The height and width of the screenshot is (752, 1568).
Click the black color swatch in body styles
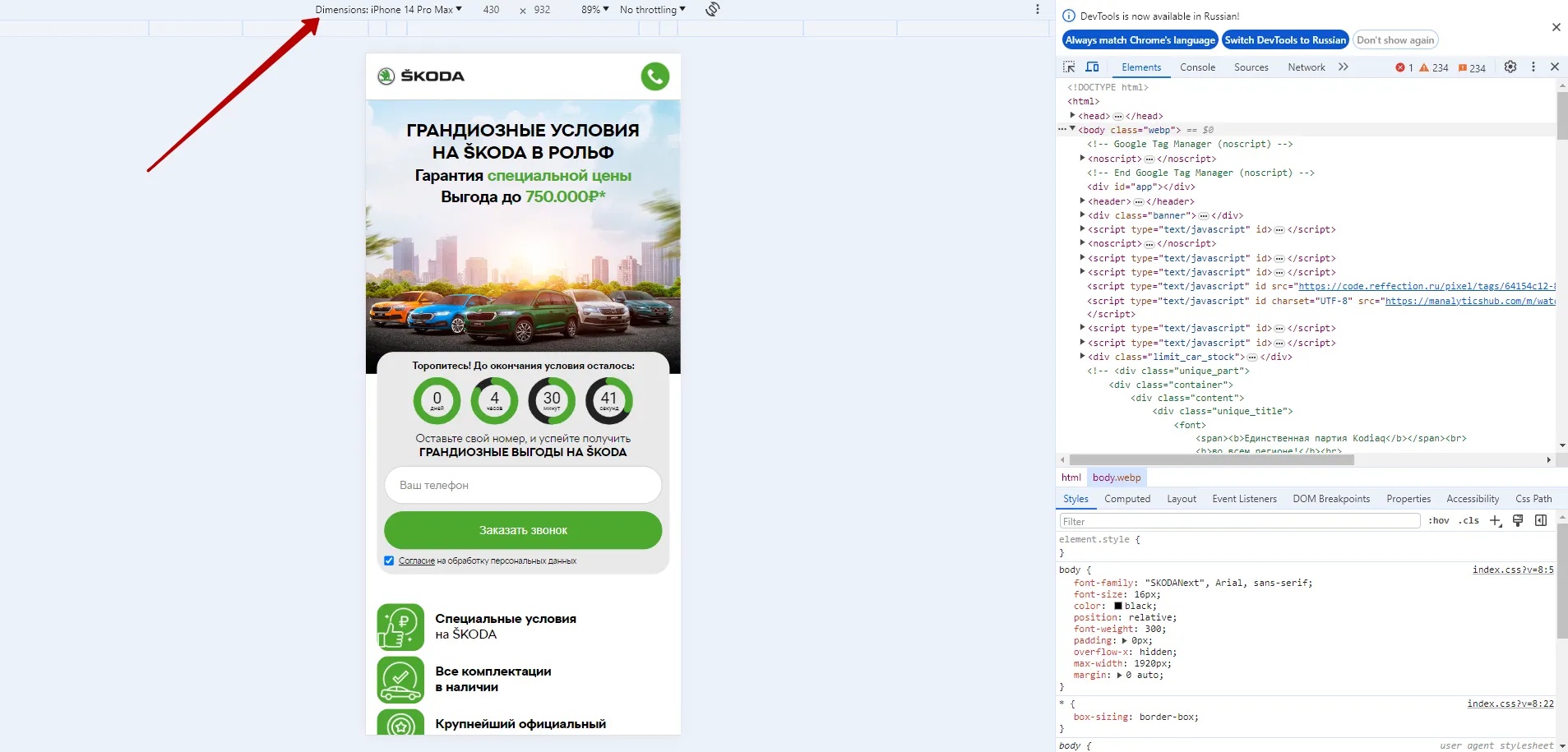1118,607
